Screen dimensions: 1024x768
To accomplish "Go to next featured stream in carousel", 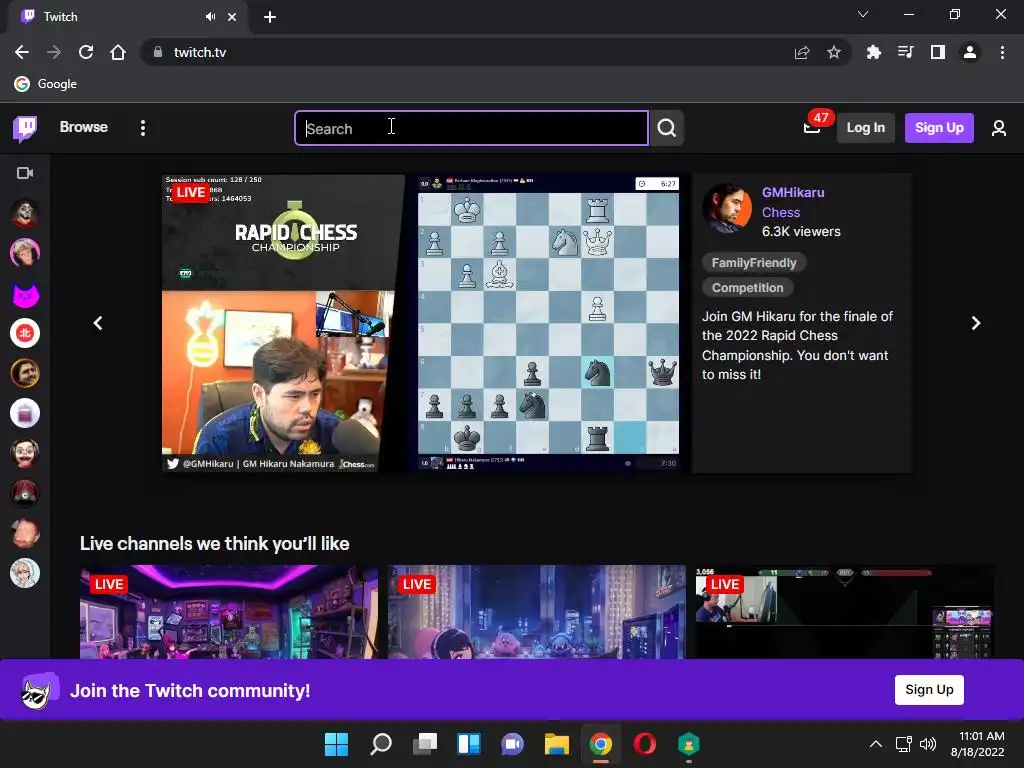I will click(x=976, y=323).
